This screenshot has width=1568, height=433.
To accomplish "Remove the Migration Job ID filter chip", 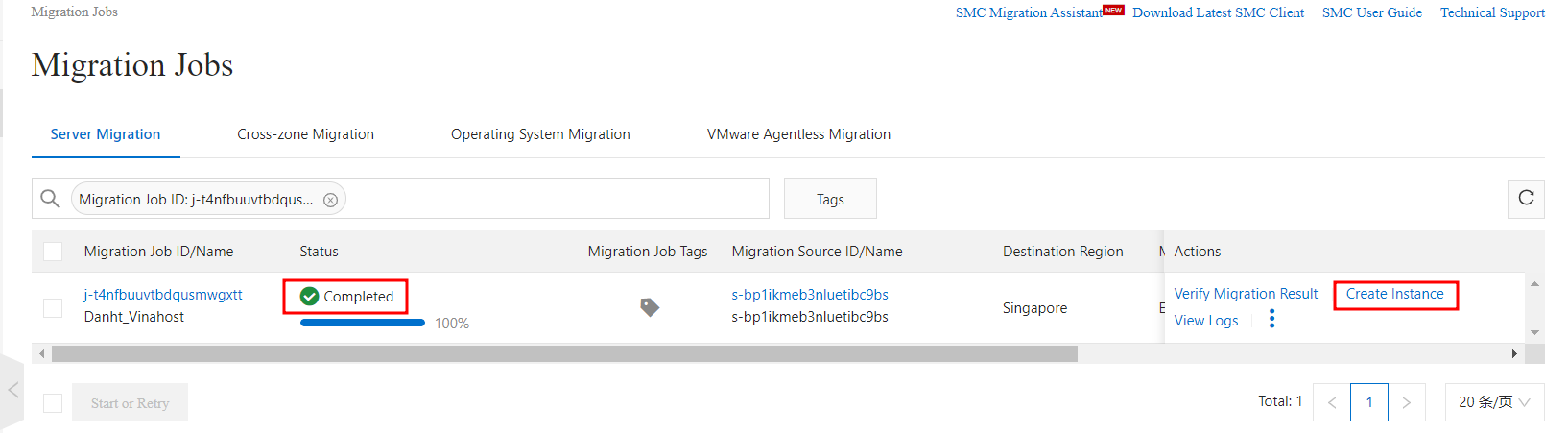I will click(x=330, y=200).
